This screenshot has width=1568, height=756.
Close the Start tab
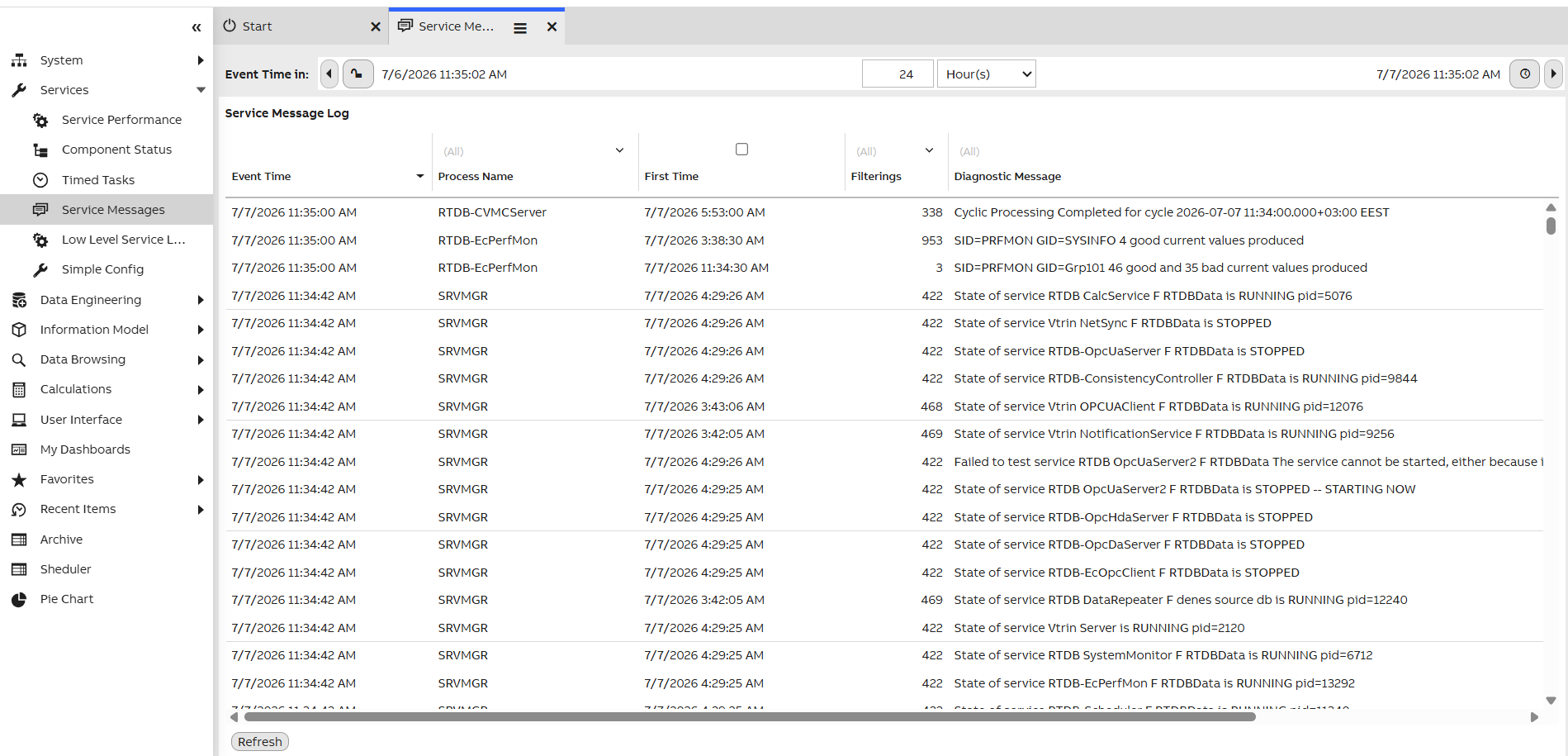click(376, 27)
